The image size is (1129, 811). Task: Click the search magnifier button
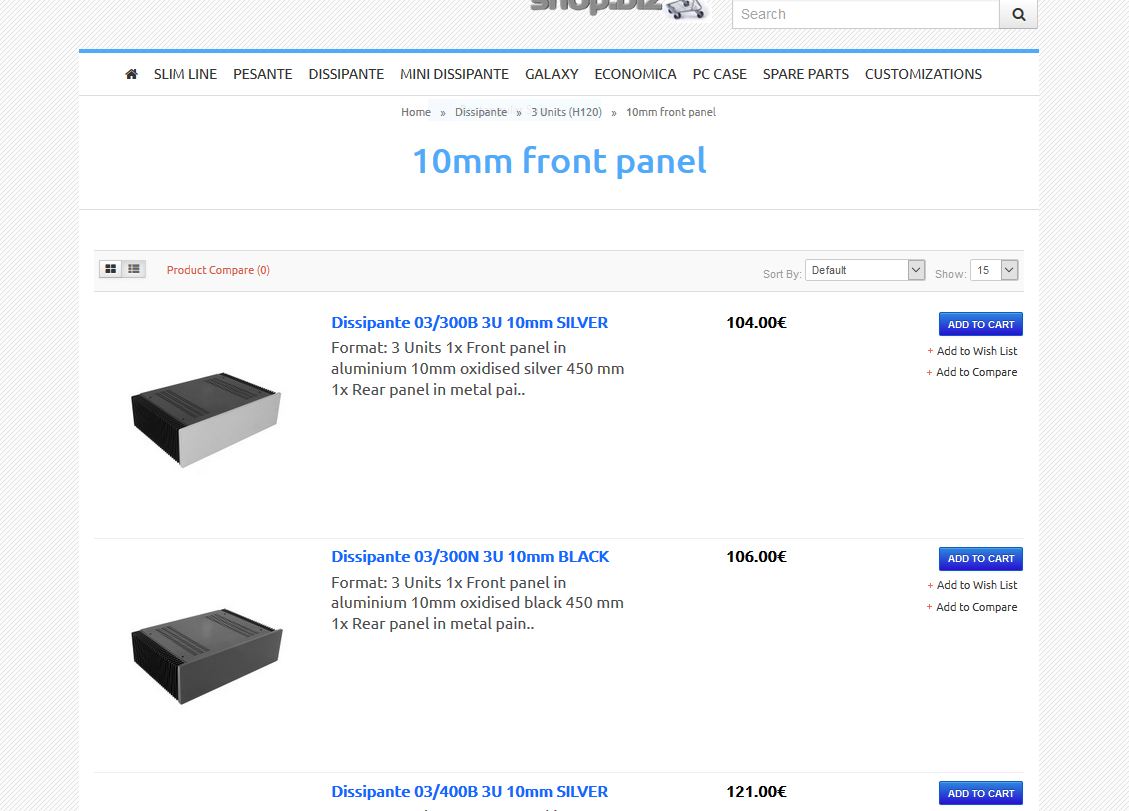click(x=1018, y=14)
